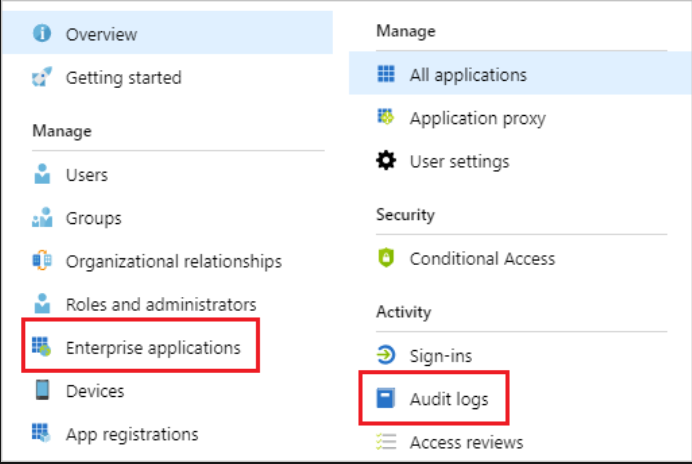Go to Conditional Access text link
692x464 pixels.
click(482, 258)
